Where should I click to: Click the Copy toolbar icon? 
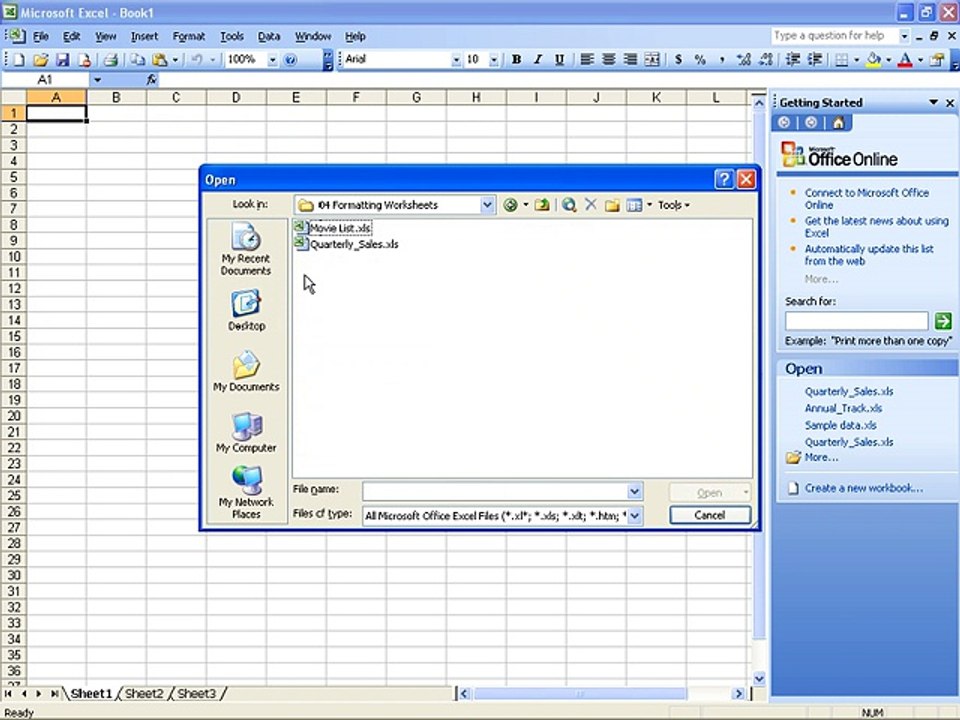138,59
